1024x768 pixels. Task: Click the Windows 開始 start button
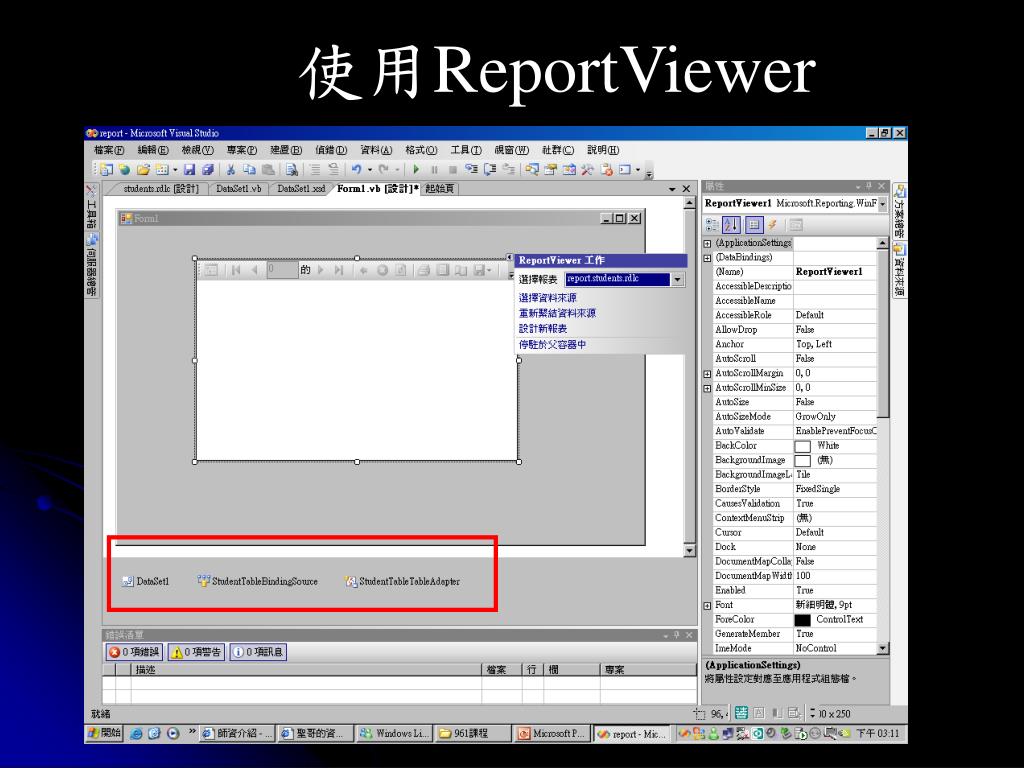104,733
